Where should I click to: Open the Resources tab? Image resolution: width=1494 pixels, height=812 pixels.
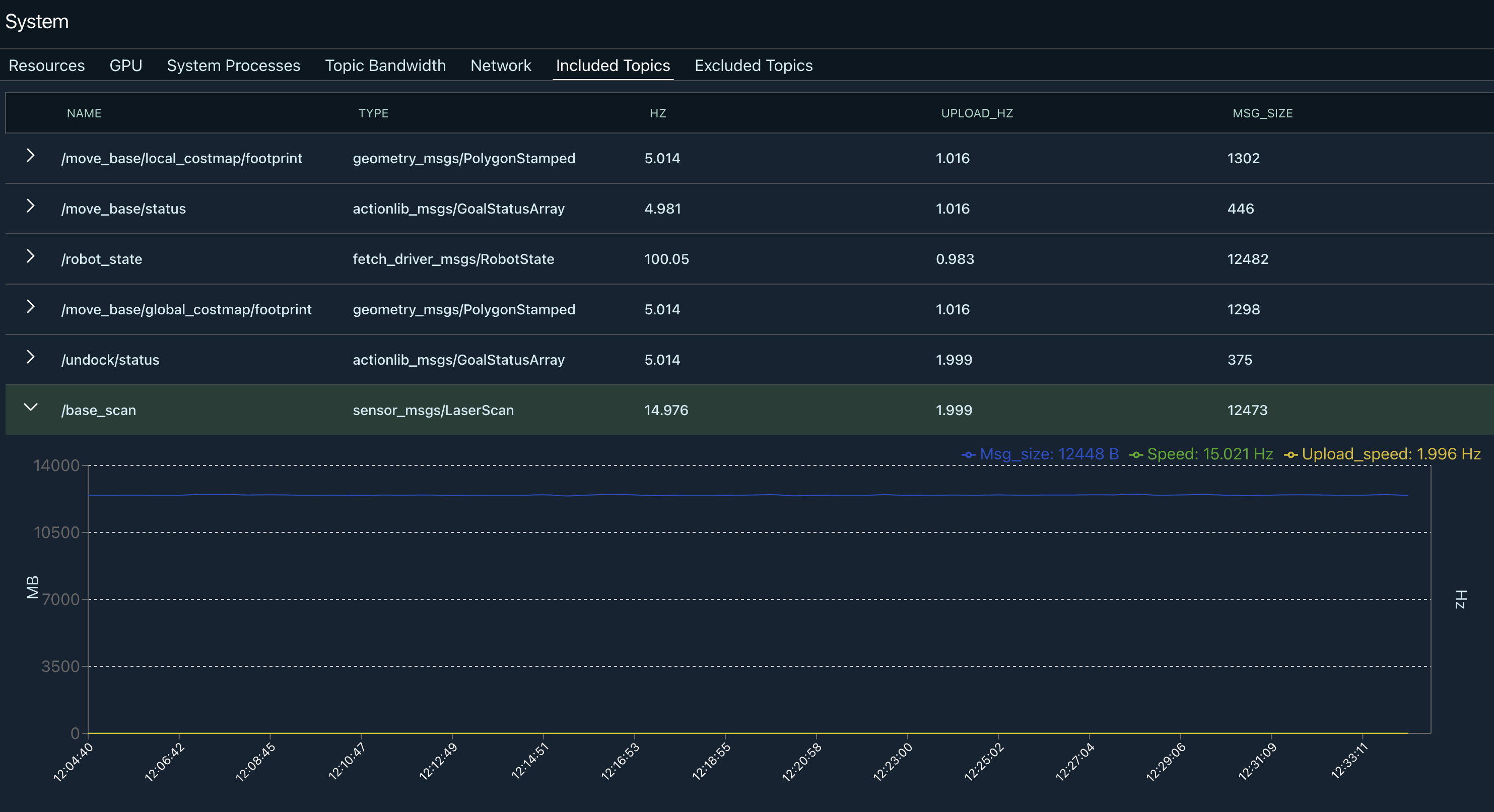point(46,65)
